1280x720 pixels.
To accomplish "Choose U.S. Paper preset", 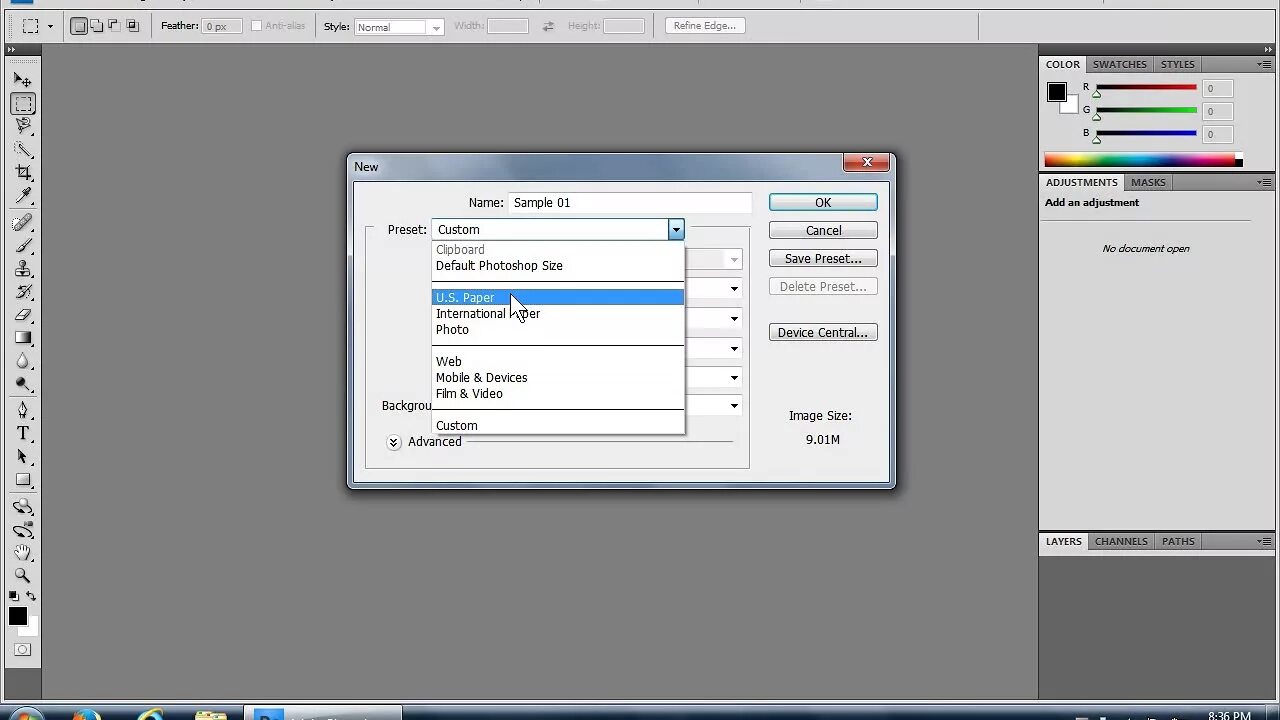I will pyautogui.click(x=558, y=298).
